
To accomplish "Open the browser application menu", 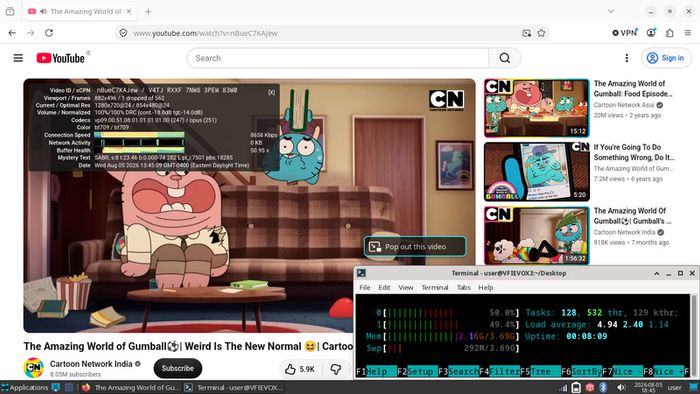I will pos(688,33).
